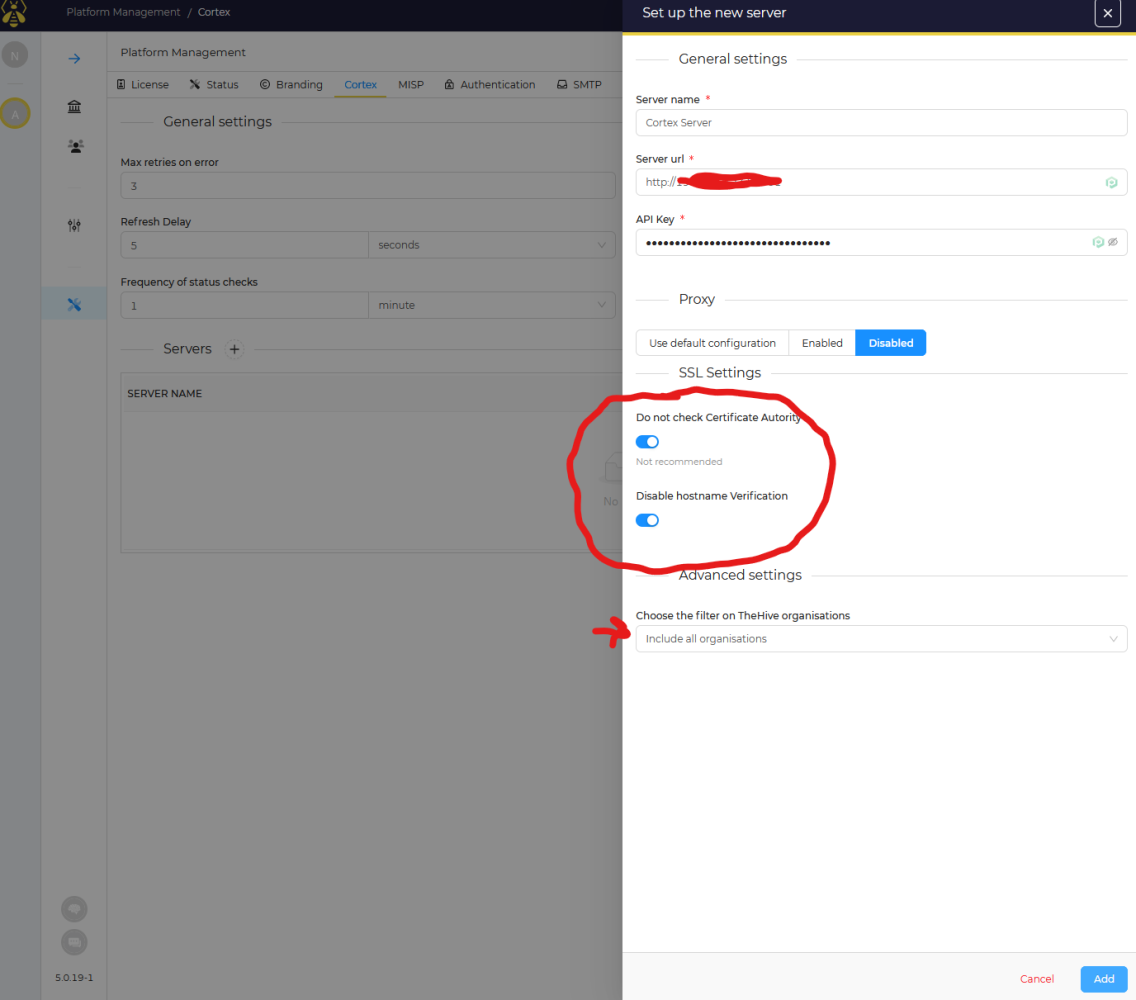
Task: Open the Refresh Delay seconds unit dropdown
Action: 492,244
